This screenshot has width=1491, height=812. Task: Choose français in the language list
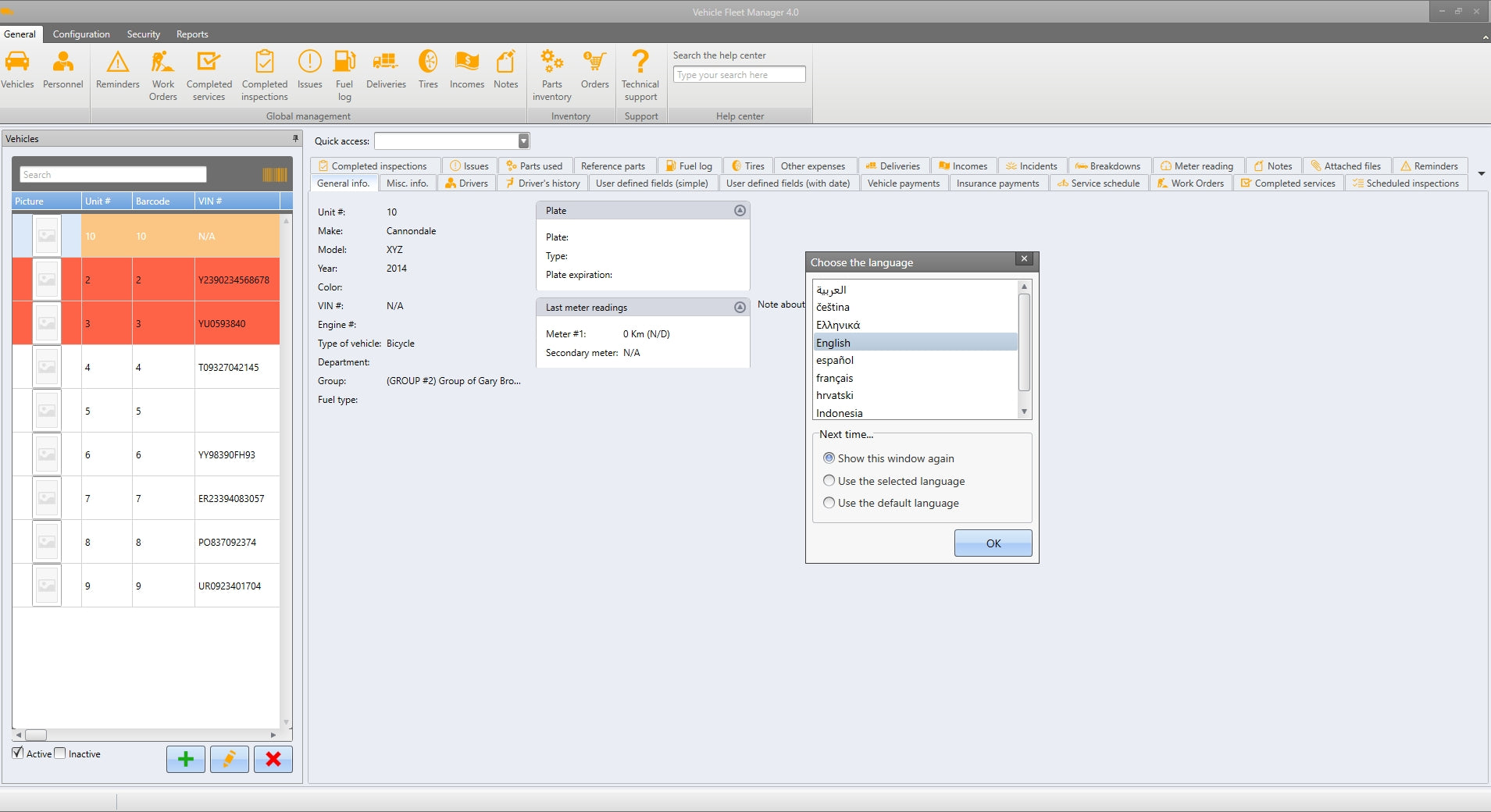click(835, 378)
